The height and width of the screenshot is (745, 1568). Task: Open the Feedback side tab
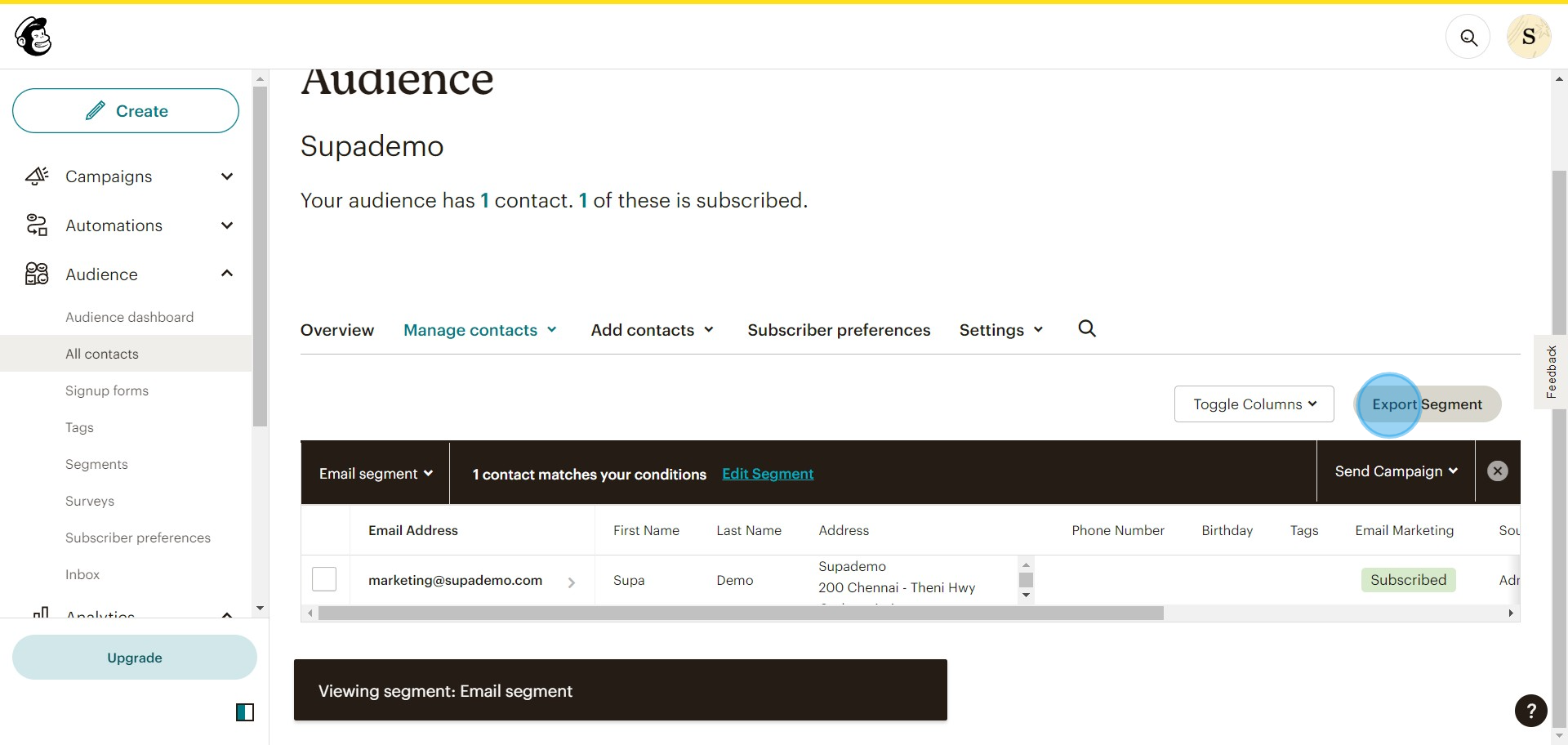click(x=1551, y=372)
